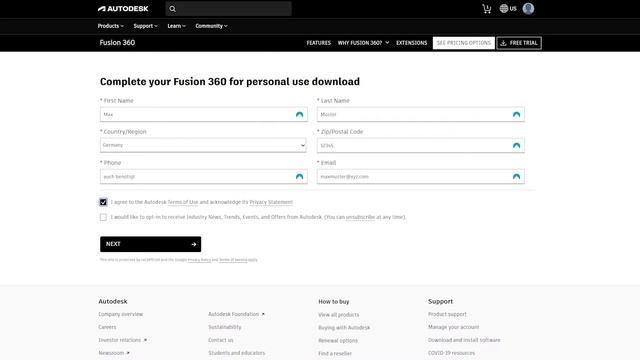Click See Pricing Options button
The width and height of the screenshot is (640, 360).
(x=464, y=43)
